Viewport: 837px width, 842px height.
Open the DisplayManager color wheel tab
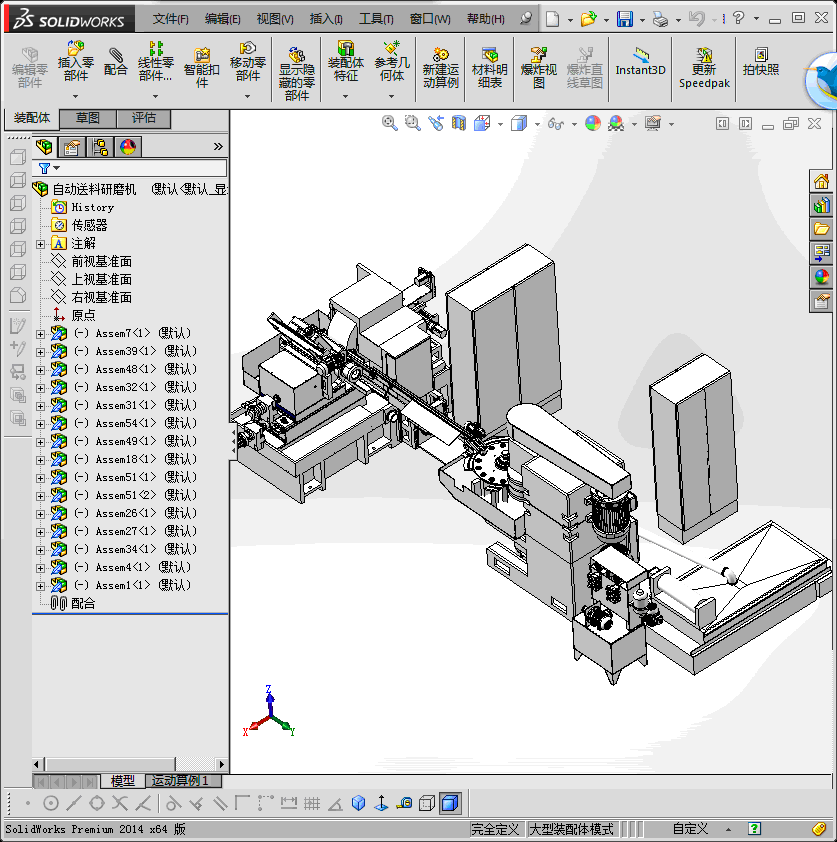[128, 147]
